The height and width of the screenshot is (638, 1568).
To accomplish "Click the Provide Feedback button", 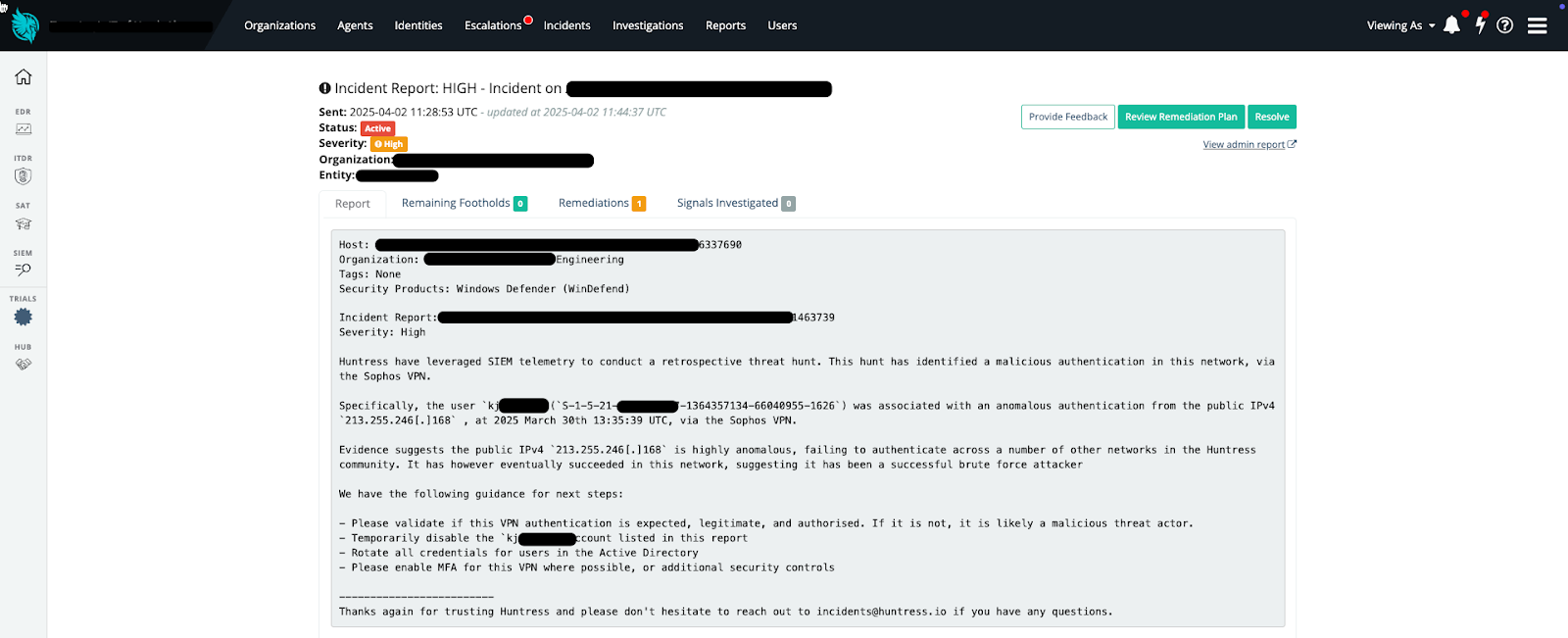I will [1068, 117].
